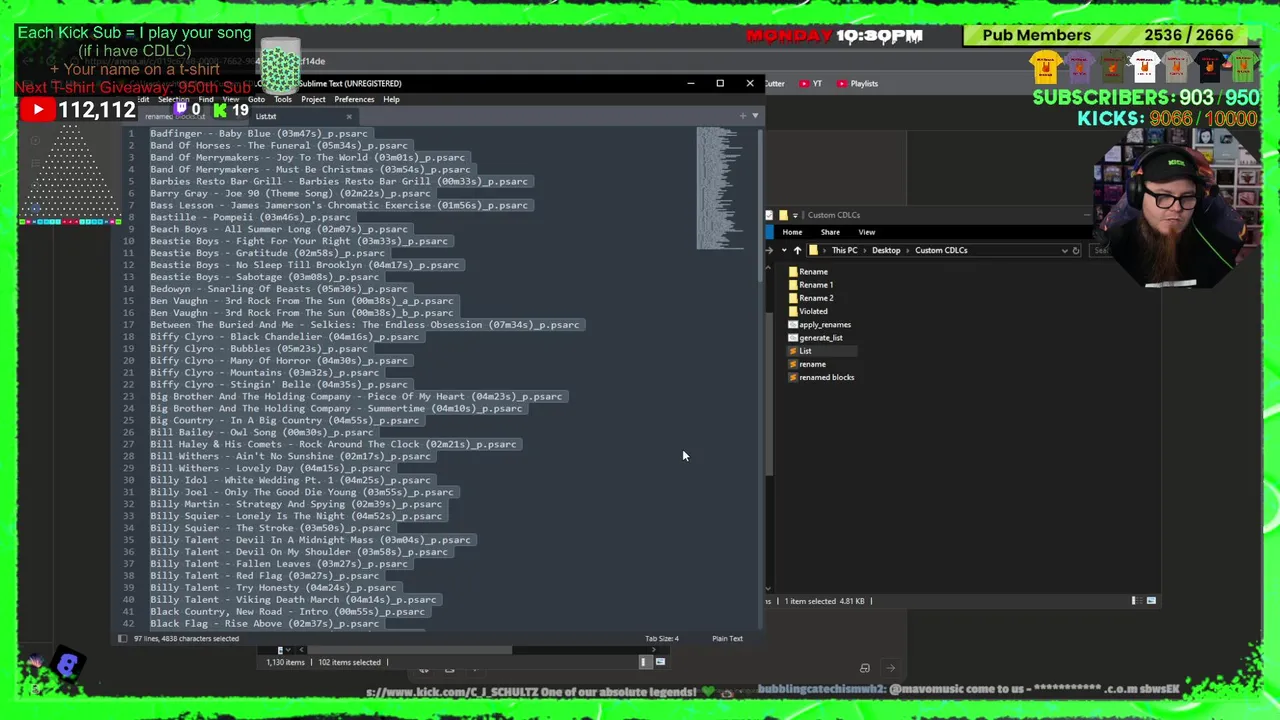The image size is (1280, 720).
Task: Click large icons view in back Explorer window
Action: (660, 662)
